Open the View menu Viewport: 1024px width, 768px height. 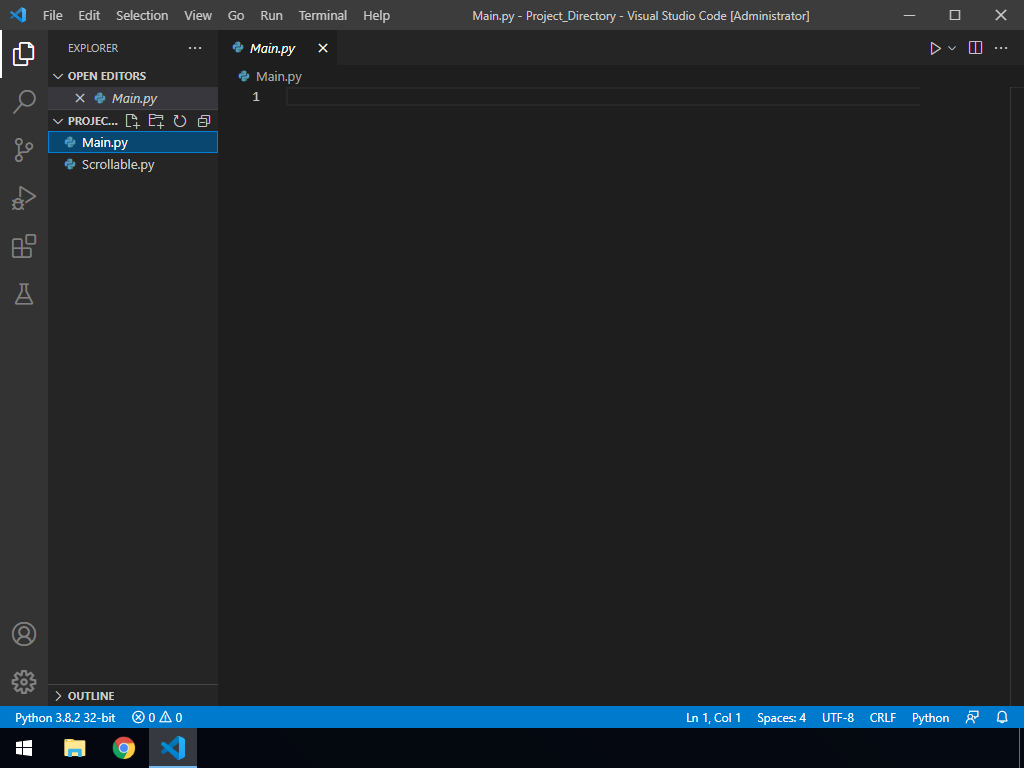[x=197, y=15]
